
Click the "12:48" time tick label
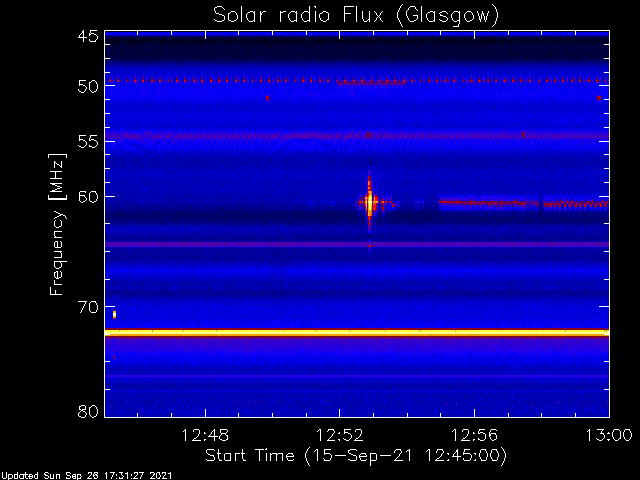pos(205,435)
